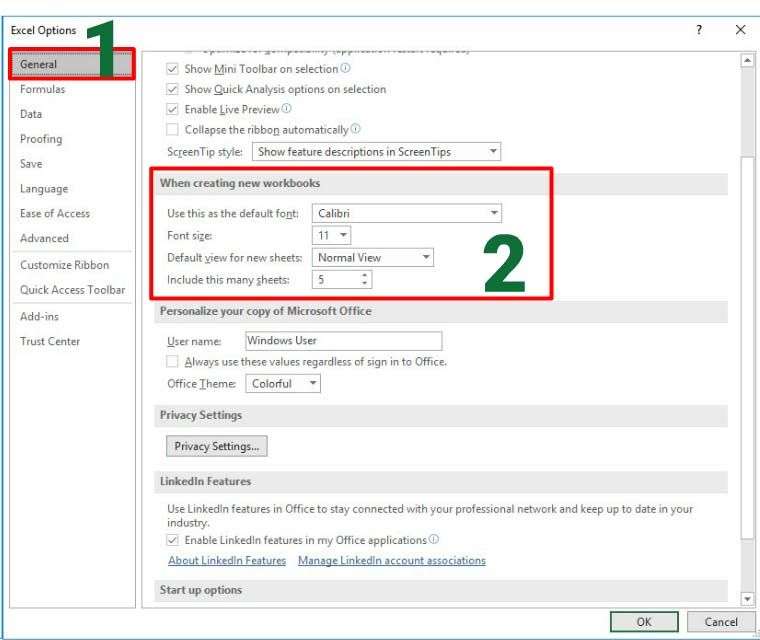Viewport: 760px width, 640px height.
Task: Open the Office Theme dropdown
Action: click(283, 384)
